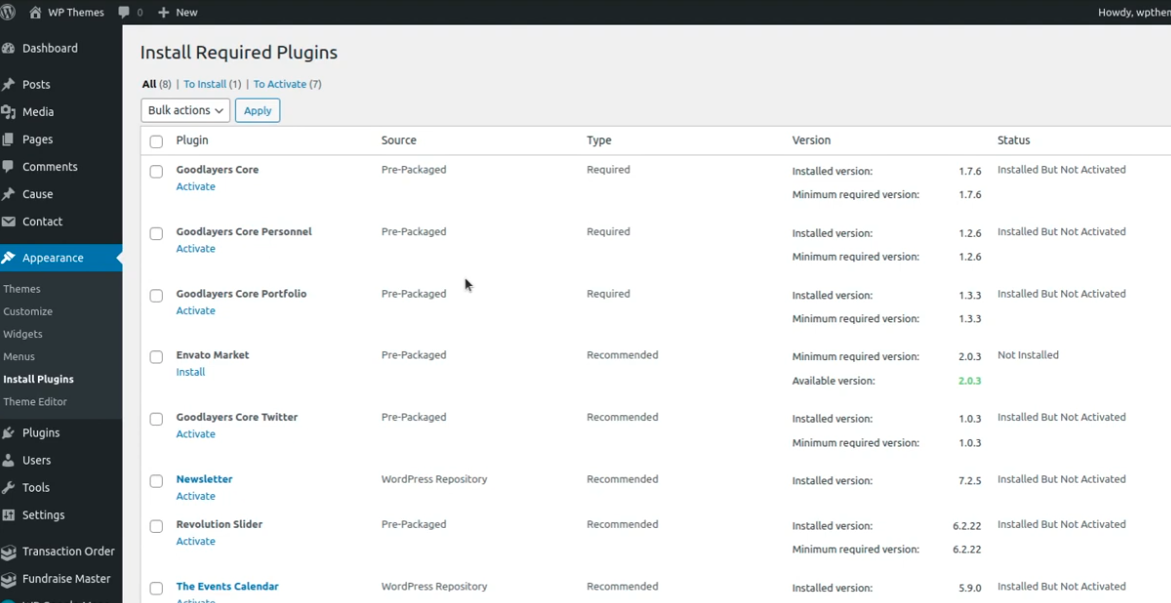Click the Posts pushpin icon
This screenshot has width=1171, height=603.
(x=9, y=85)
